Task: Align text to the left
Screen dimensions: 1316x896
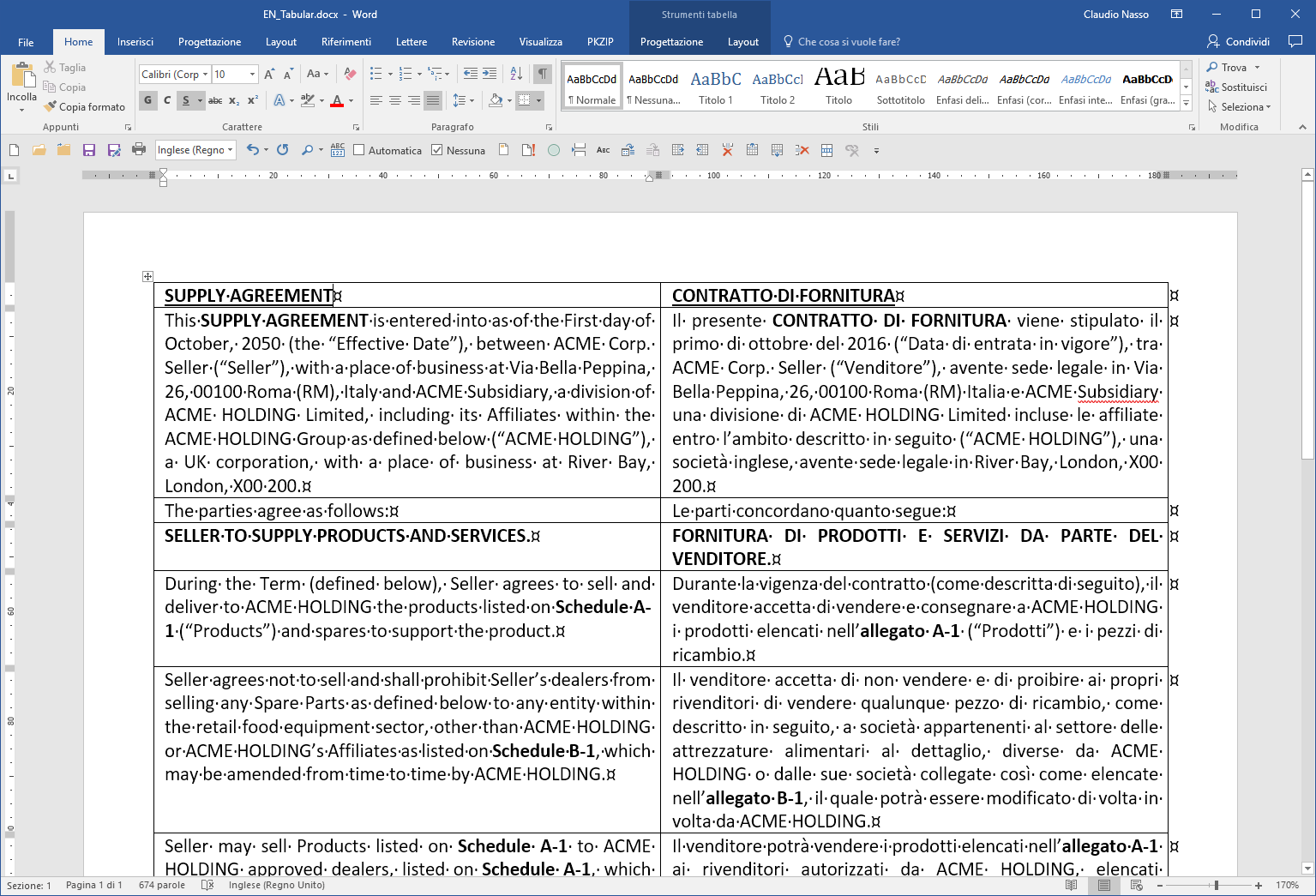Action: [x=376, y=100]
